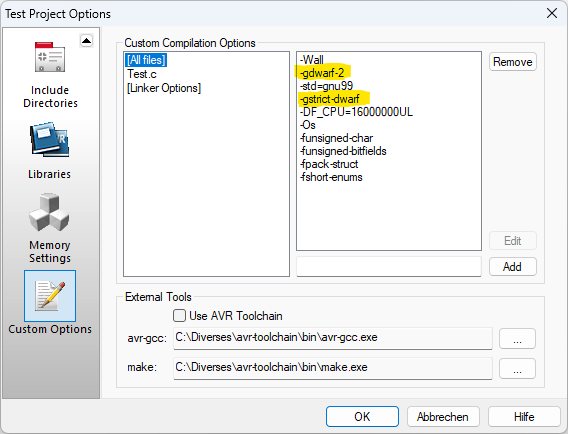
Task: Click the Edit button
Action: tap(513, 241)
